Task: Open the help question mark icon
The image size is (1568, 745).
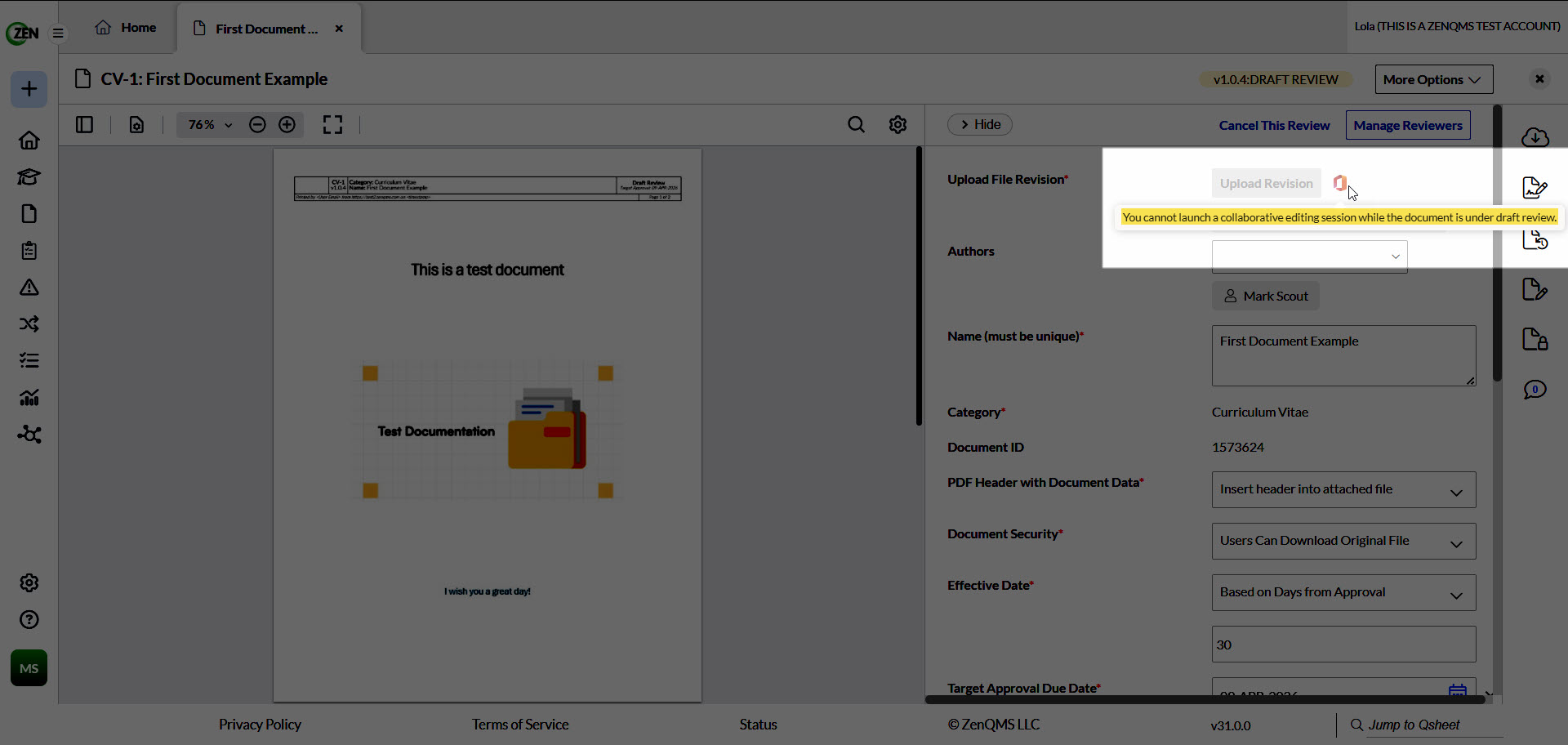Action: [x=29, y=620]
